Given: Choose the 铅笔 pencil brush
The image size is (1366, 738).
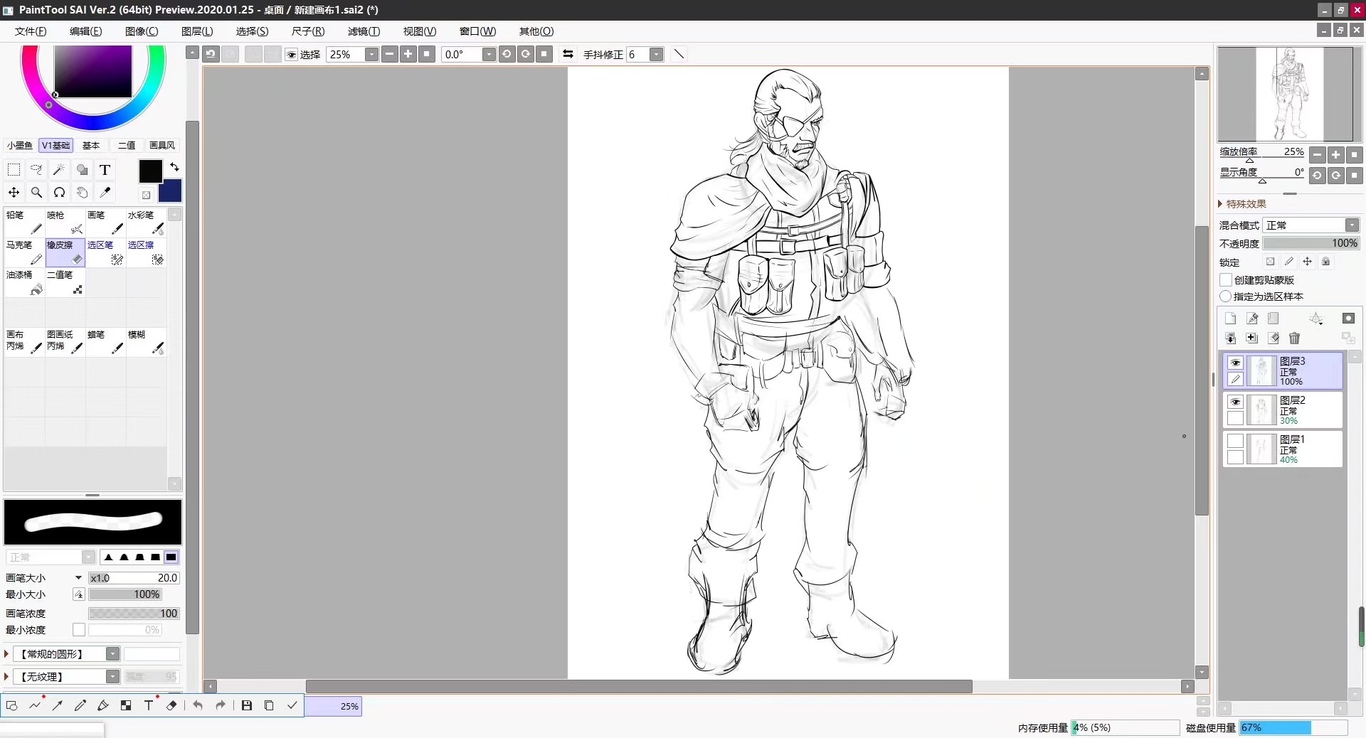Looking at the screenshot, I should 24,222.
